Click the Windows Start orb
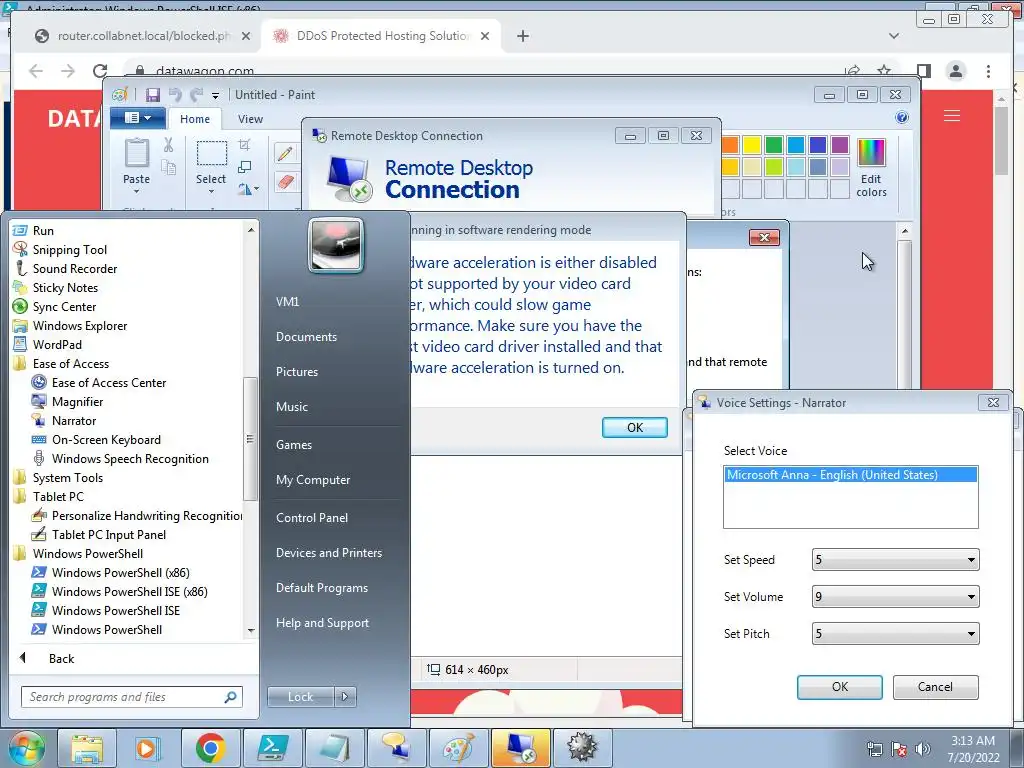The width and height of the screenshot is (1024, 768). [25, 748]
